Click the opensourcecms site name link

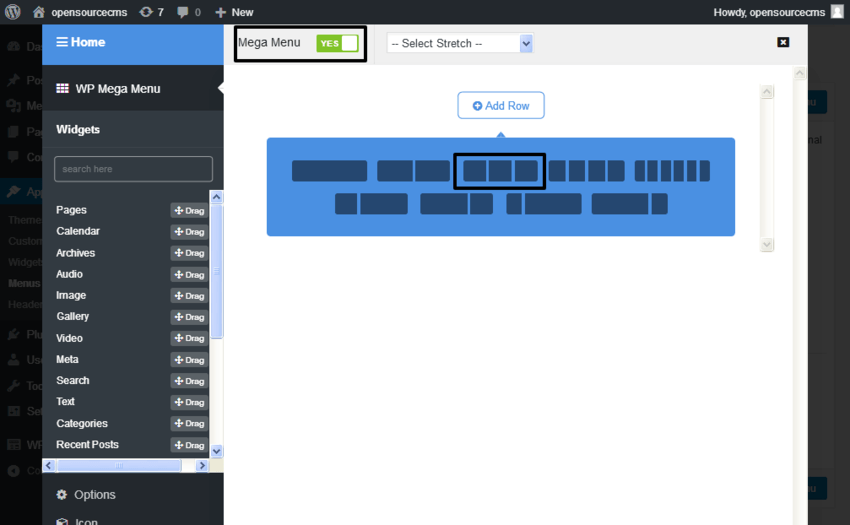89,12
